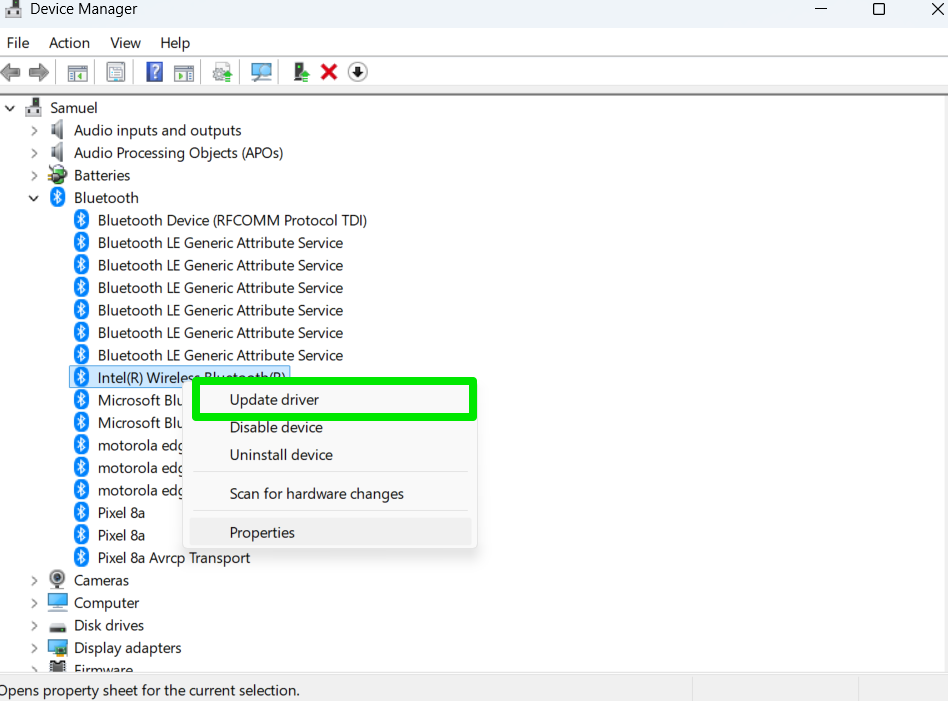Image resolution: width=948 pixels, height=701 pixels.
Task: Expand the Cameras category
Action: [x=34, y=581]
